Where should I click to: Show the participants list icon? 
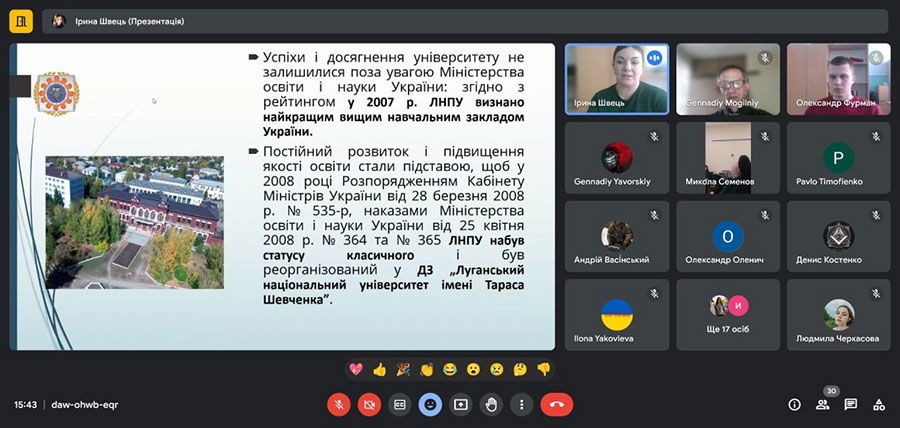click(x=823, y=404)
